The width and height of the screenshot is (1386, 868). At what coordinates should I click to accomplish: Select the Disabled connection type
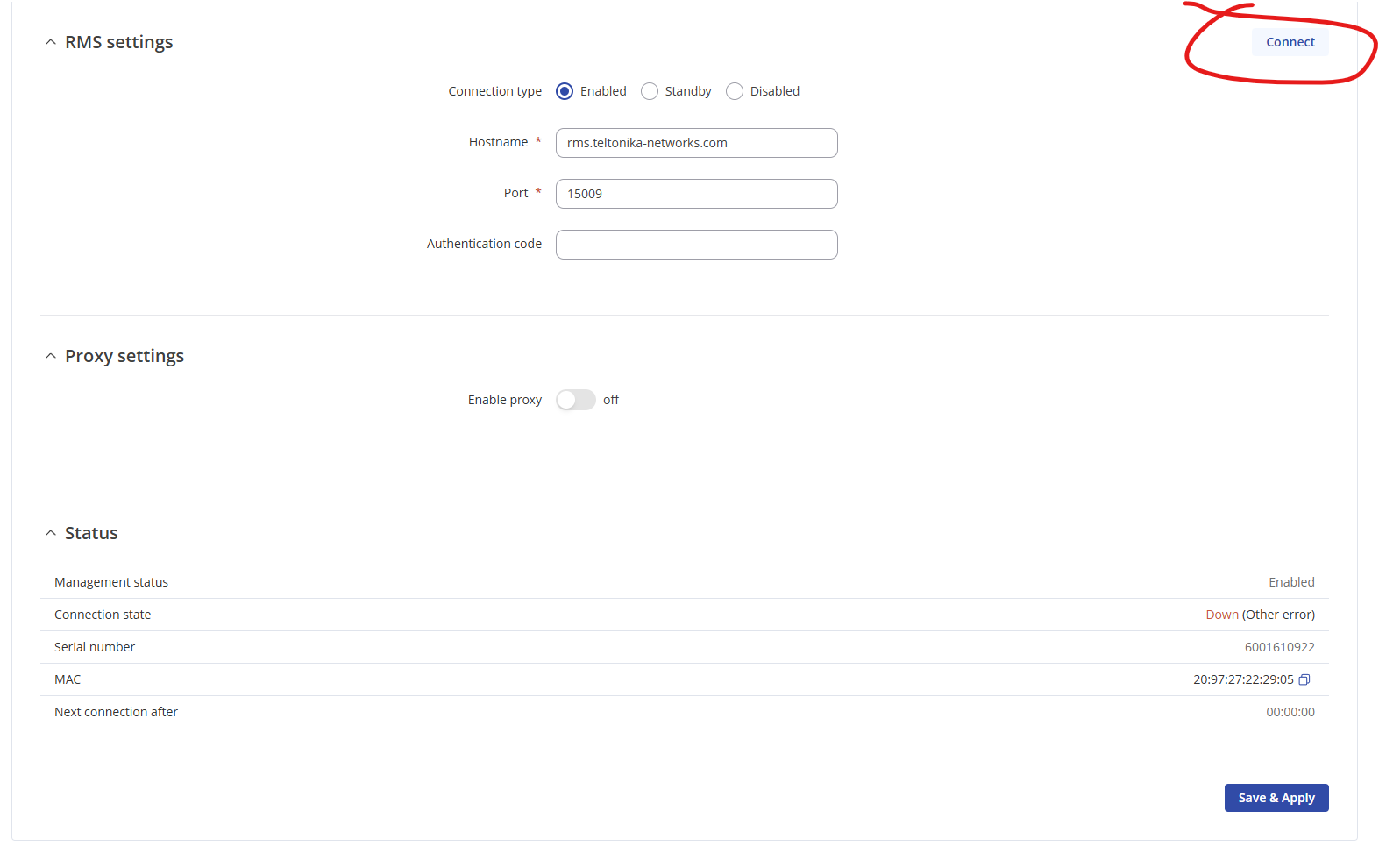[x=735, y=91]
